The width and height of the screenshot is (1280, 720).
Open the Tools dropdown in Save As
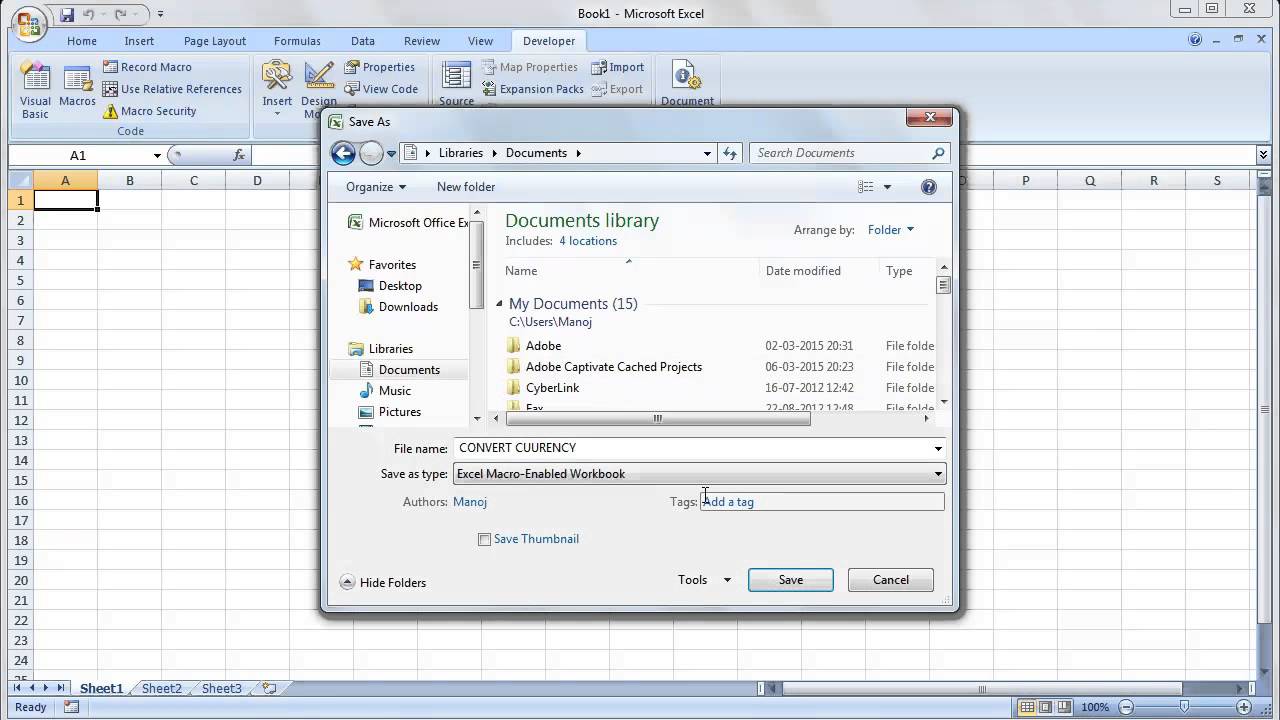704,580
